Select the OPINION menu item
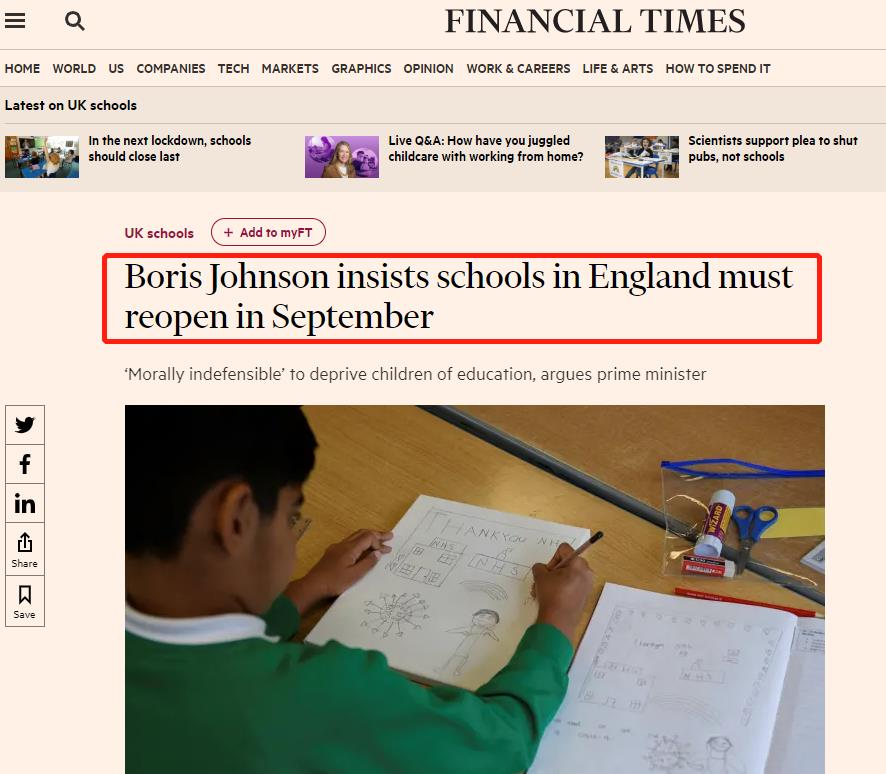The width and height of the screenshot is (886, 774). pos(428,68)
